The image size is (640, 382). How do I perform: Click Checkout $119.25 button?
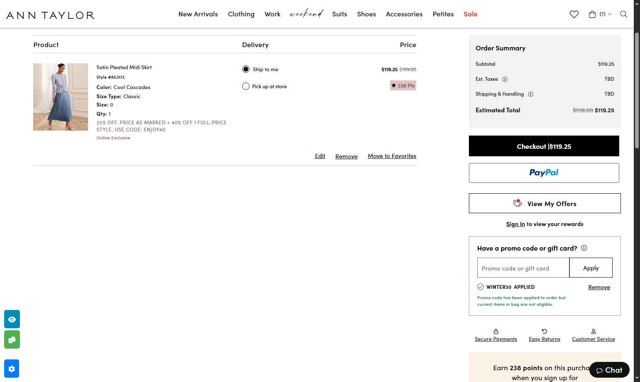click(x=544, y=146)
